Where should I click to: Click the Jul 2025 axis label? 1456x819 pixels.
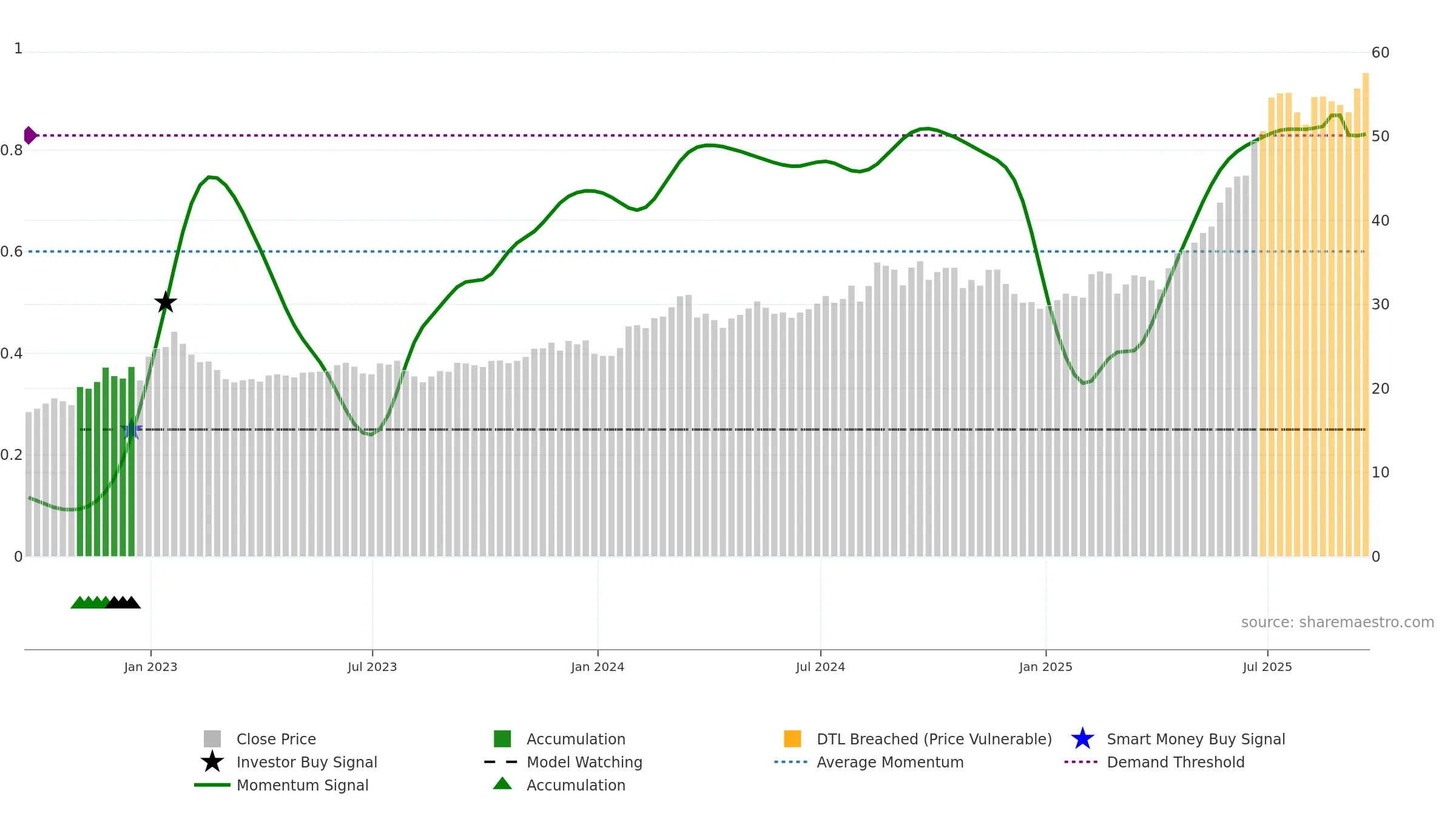(1267, 667)
